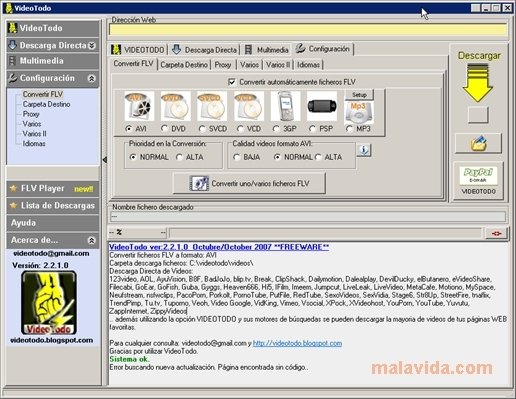Select the 3GP radio button

click(276, 128)
